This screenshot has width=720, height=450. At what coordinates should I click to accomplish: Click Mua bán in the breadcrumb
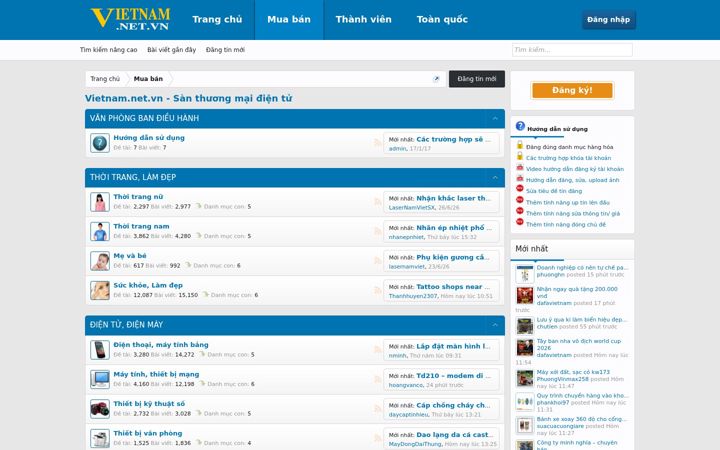(148, 79)
